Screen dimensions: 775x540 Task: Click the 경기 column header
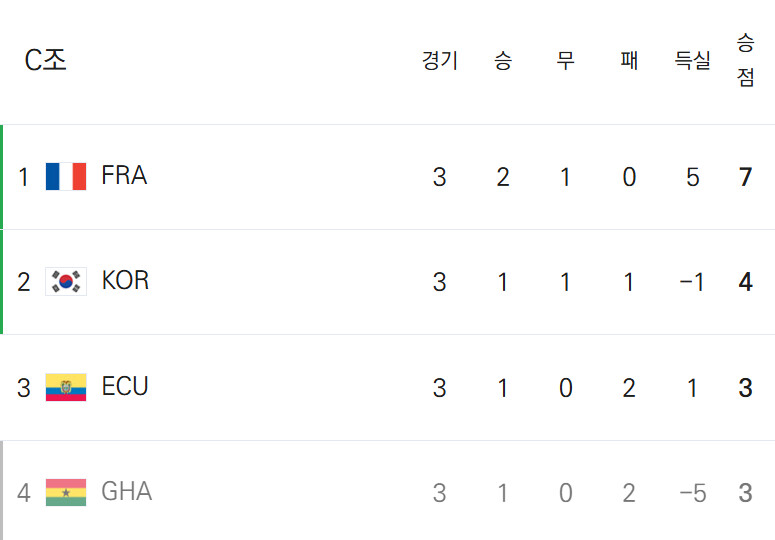439,61
